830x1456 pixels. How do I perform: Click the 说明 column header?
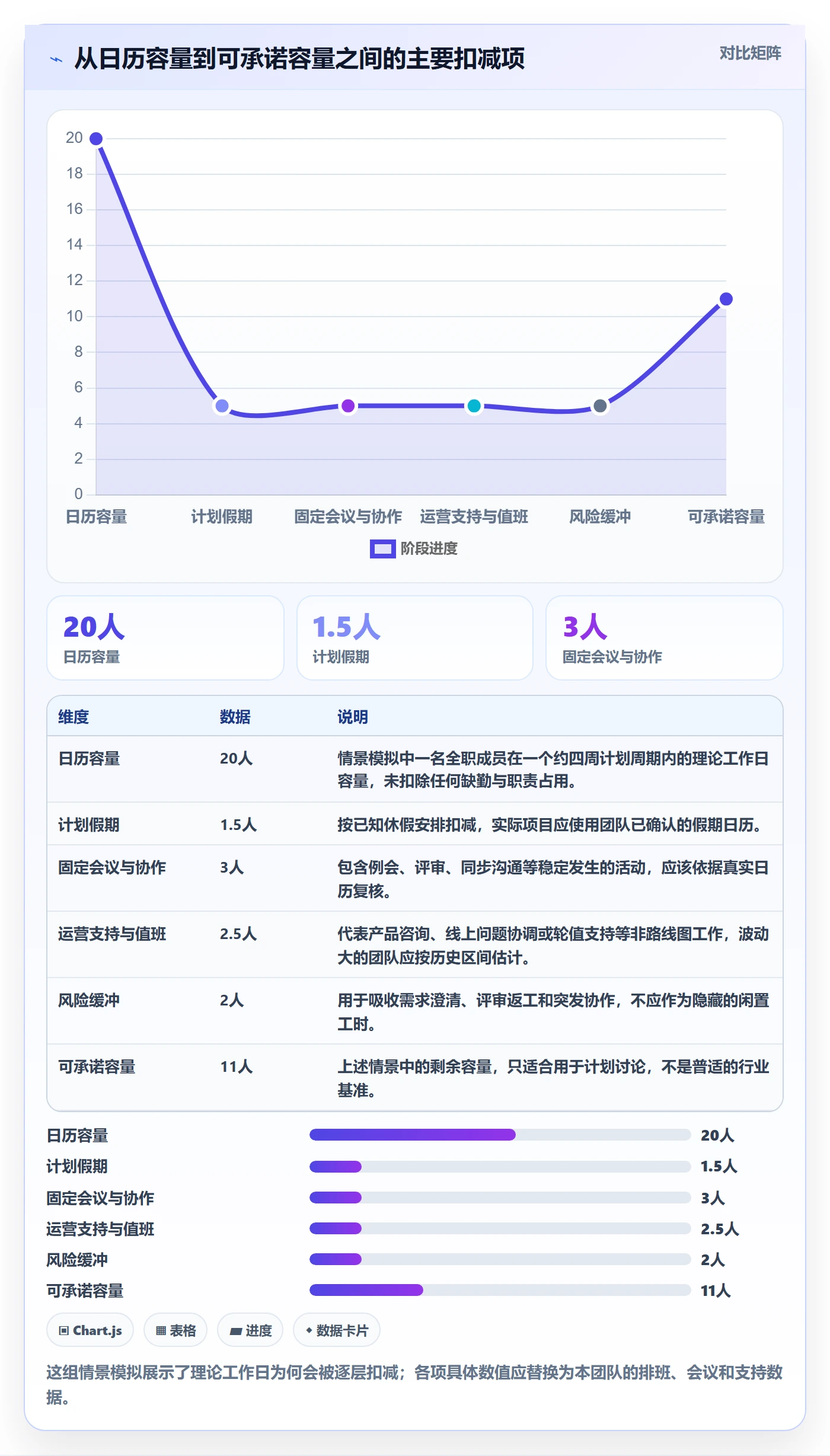point(353,717)
